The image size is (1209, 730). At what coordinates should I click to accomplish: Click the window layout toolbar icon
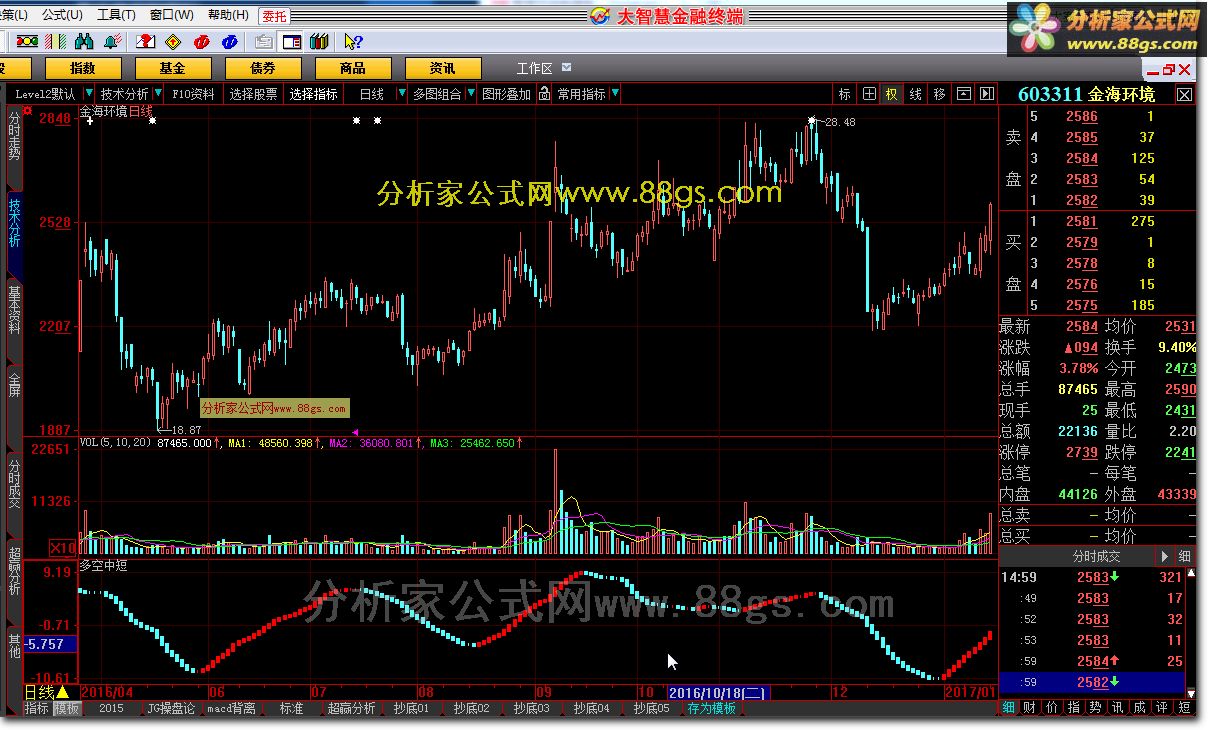pos(291,41)
